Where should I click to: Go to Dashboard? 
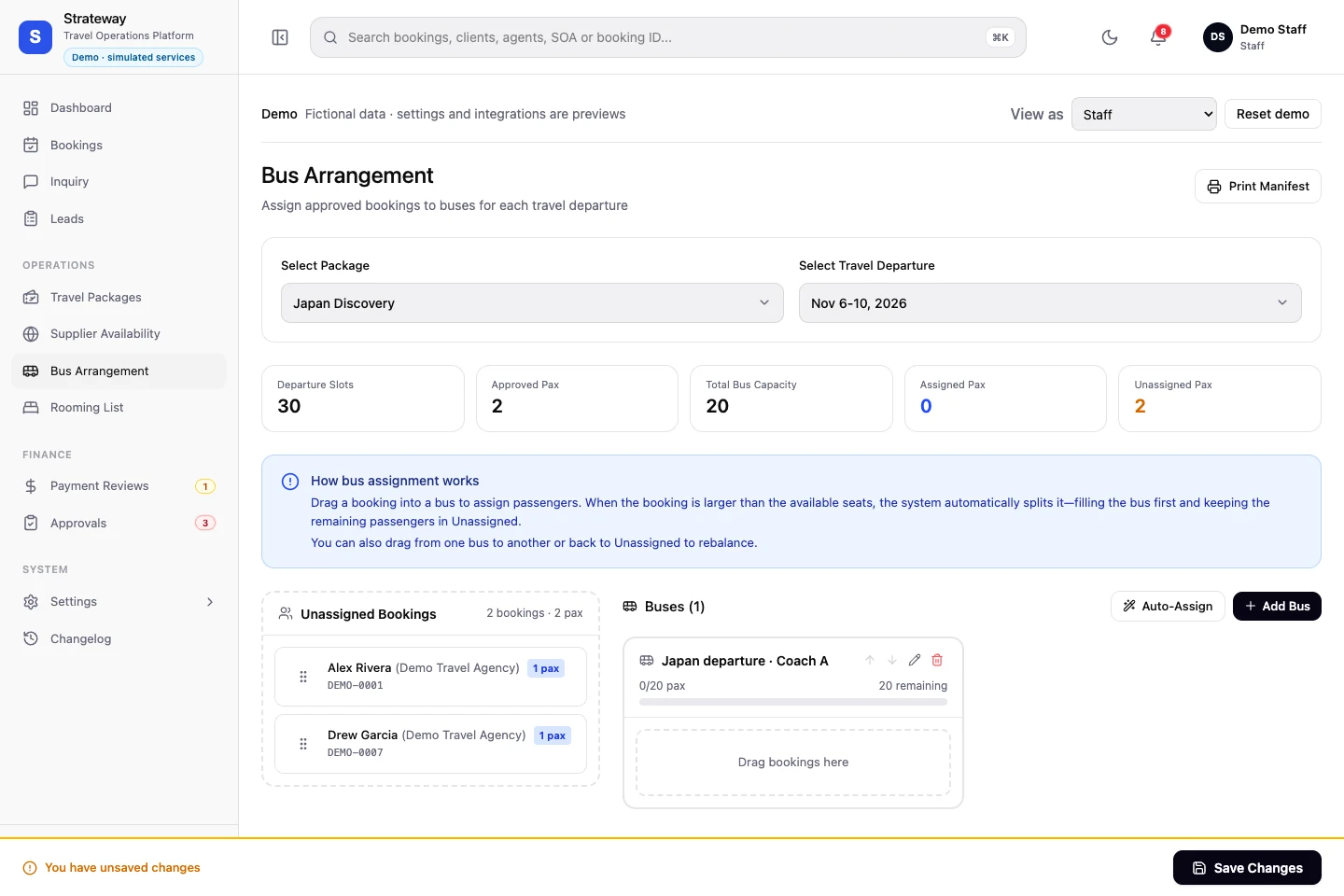click(119, 108)
